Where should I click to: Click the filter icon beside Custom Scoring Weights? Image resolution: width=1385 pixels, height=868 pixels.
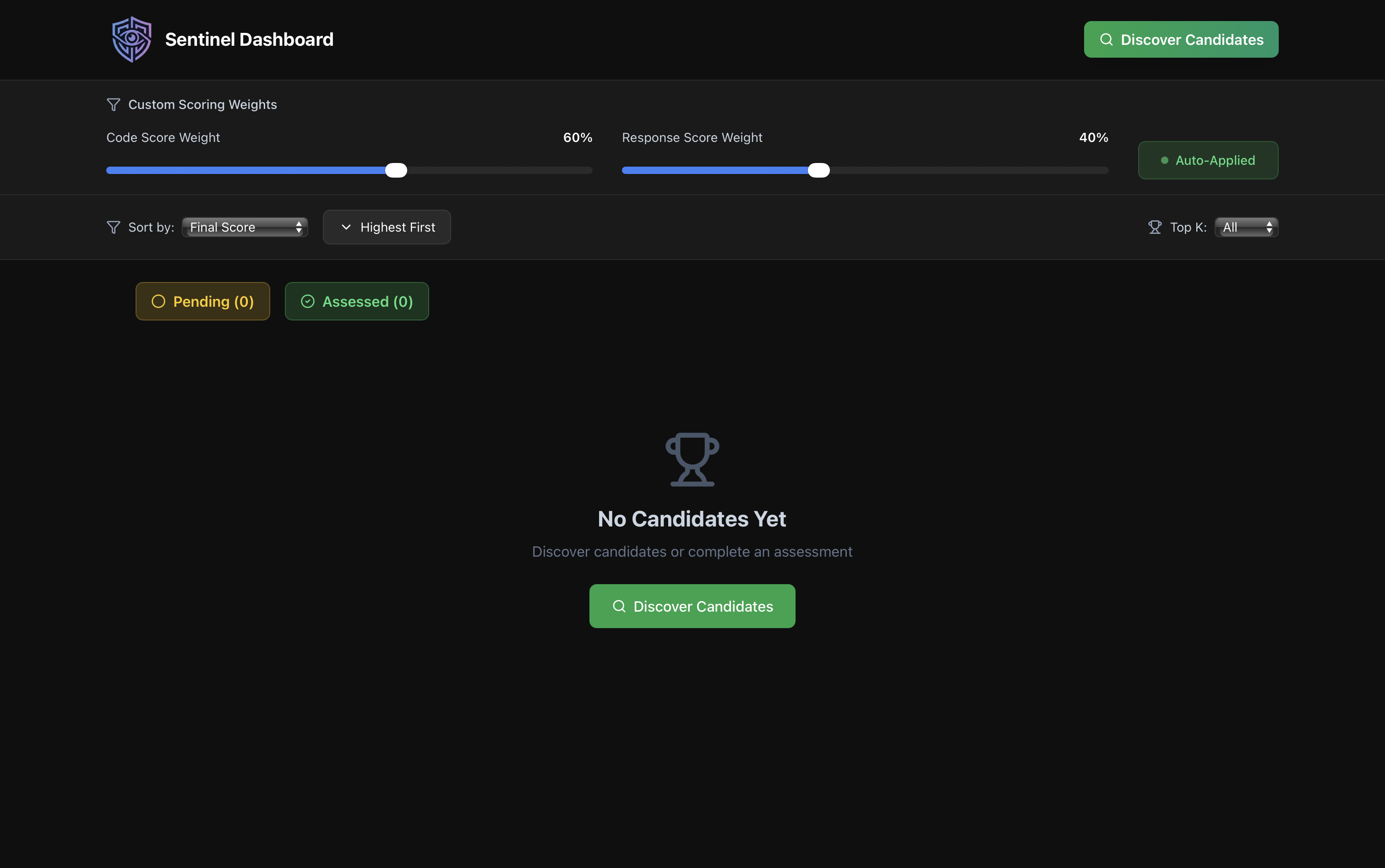pos(113,104)
